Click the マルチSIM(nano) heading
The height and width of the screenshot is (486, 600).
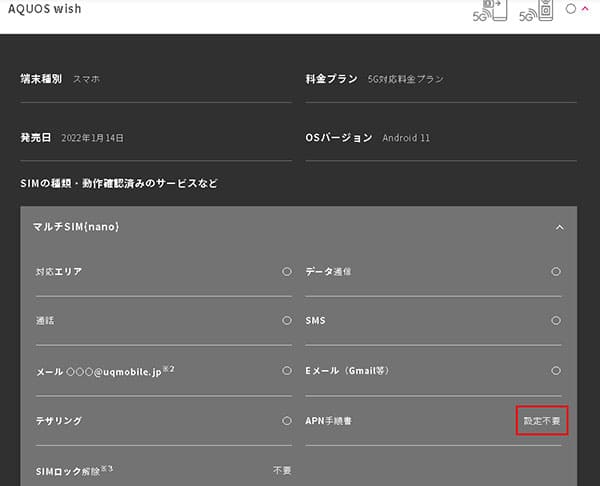(x=76, y=227)
